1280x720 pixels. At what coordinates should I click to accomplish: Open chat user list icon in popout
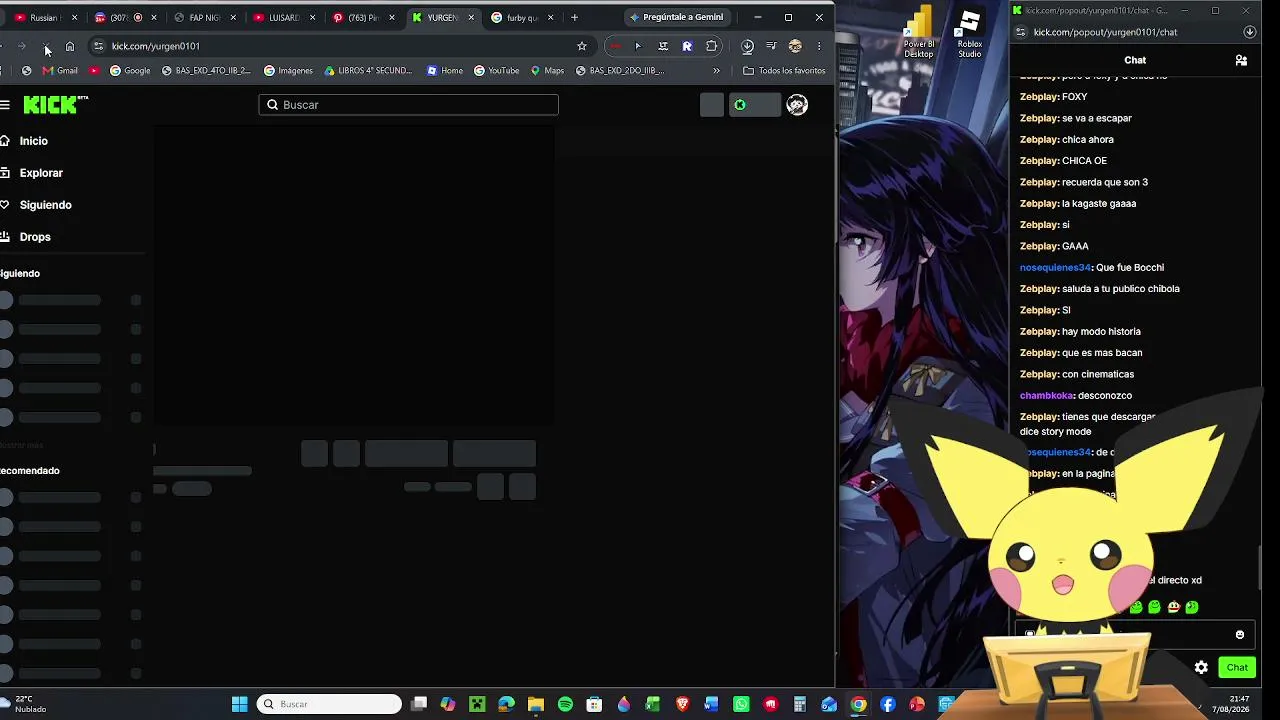(1241, 60)
